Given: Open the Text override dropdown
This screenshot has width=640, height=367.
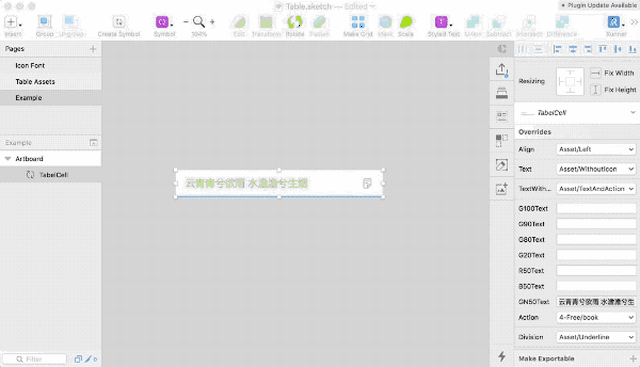Looking at the screenshot, I should coord(596,169).
